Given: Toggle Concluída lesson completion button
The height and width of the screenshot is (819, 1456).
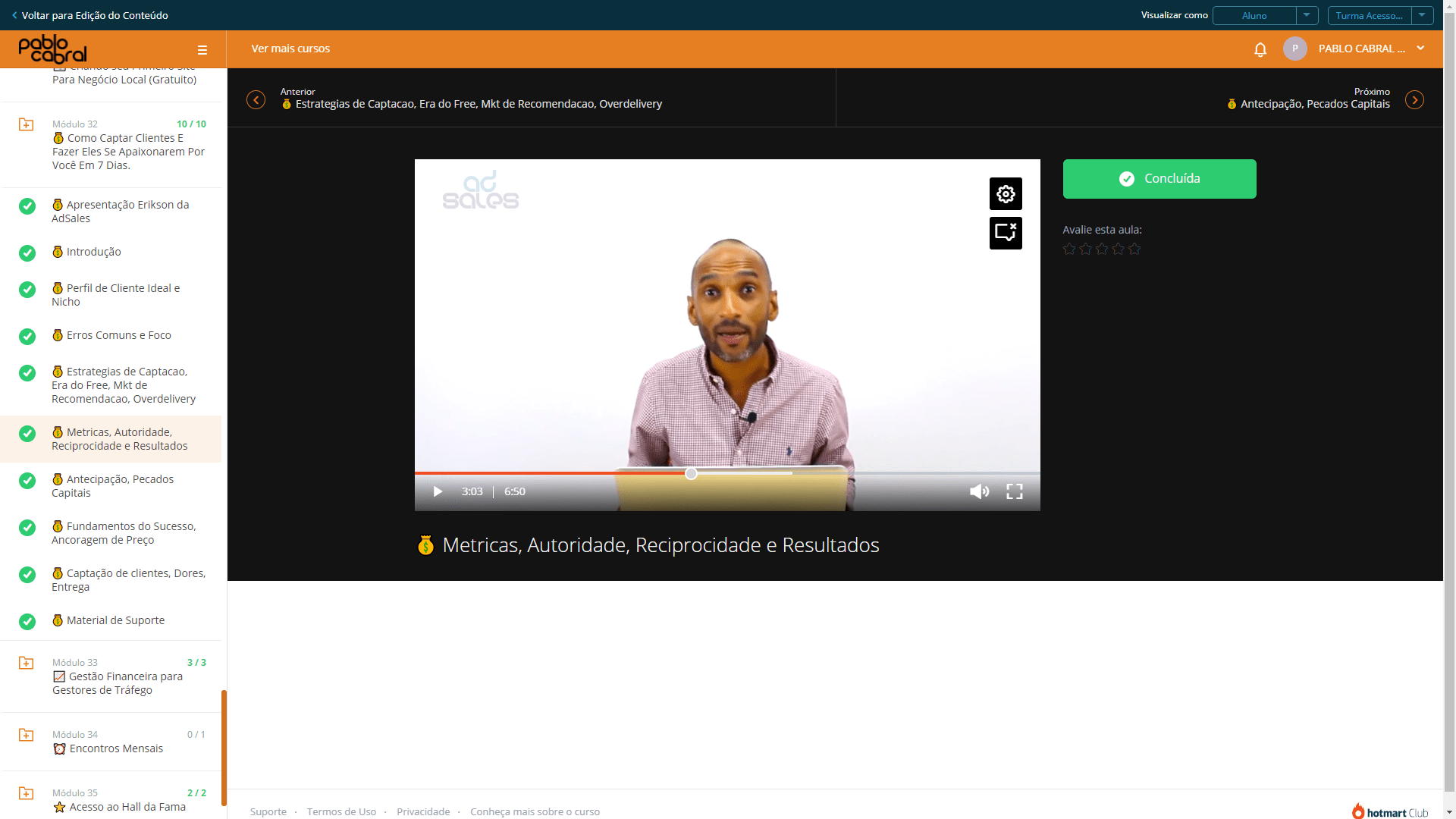Looking at the screenshot, I should coord(1159,179).
